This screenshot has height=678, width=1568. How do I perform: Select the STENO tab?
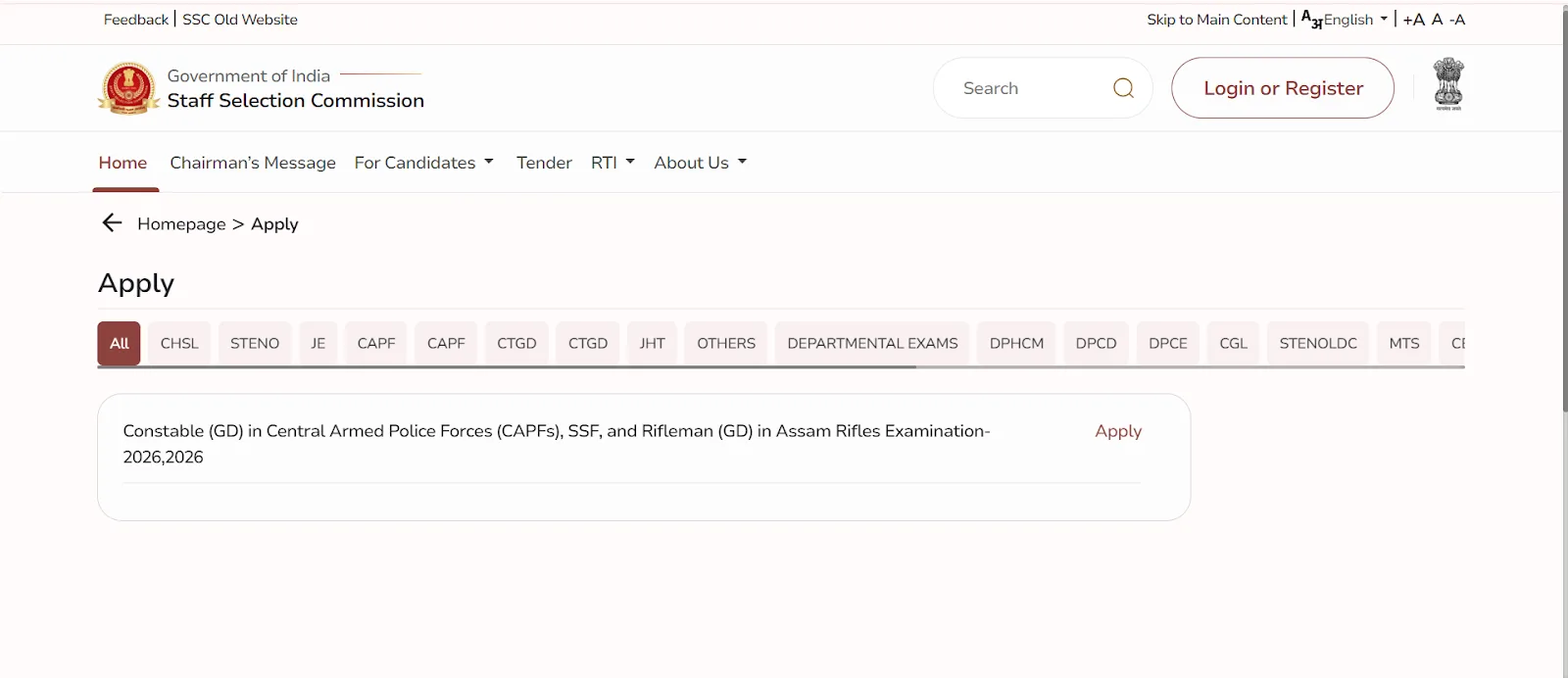click(255, 343)
